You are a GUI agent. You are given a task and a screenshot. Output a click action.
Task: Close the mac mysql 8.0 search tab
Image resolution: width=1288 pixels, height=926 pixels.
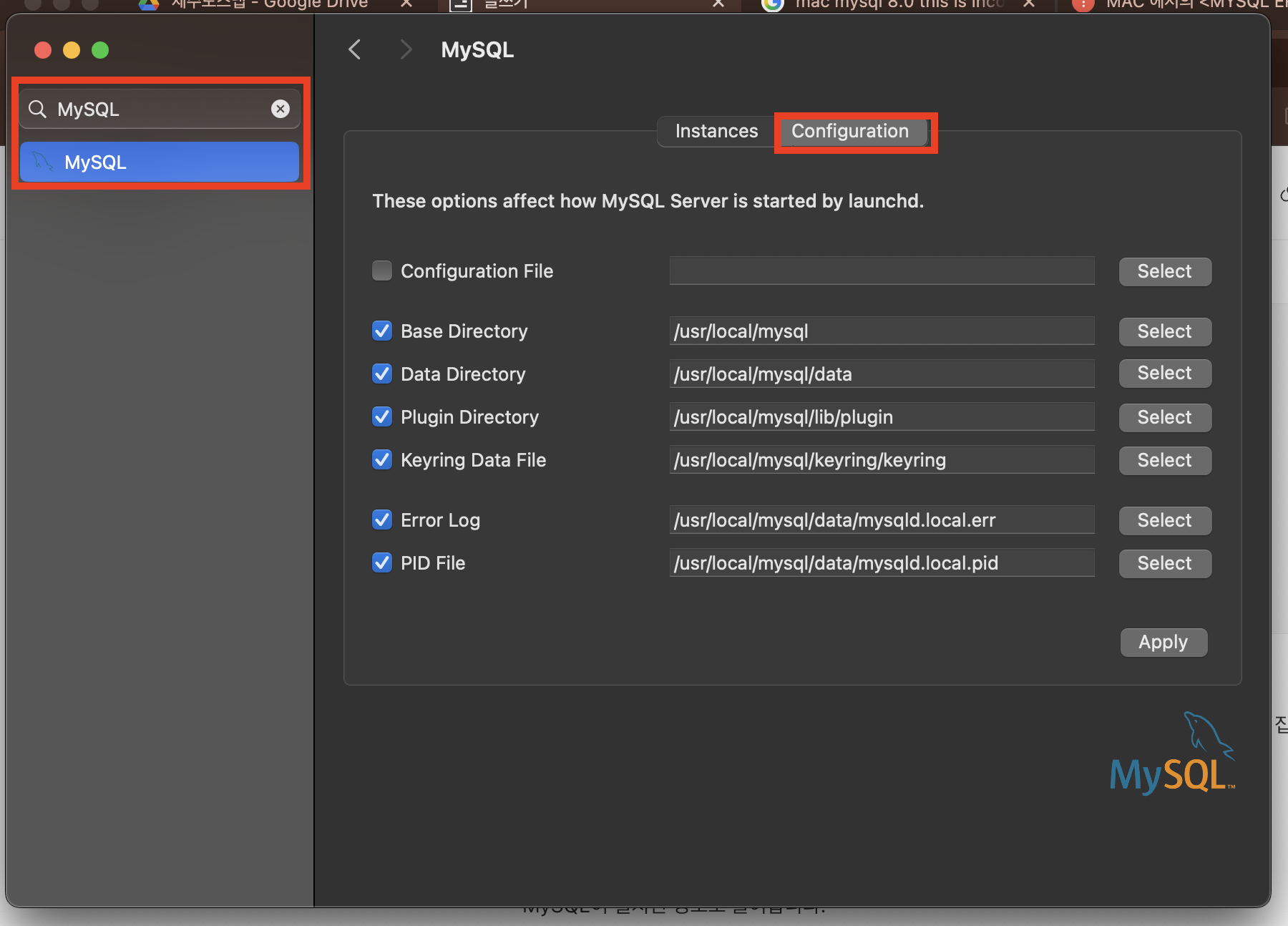(x=1029, y=4)
